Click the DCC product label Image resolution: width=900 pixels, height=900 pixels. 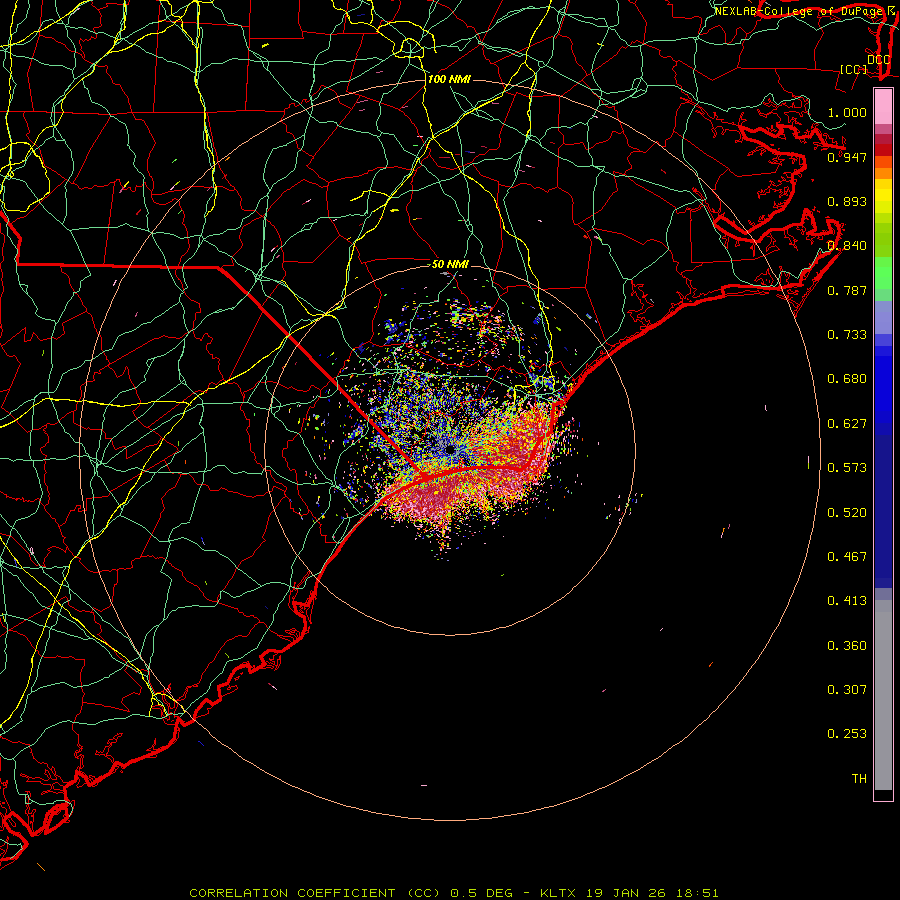point(878,60)
